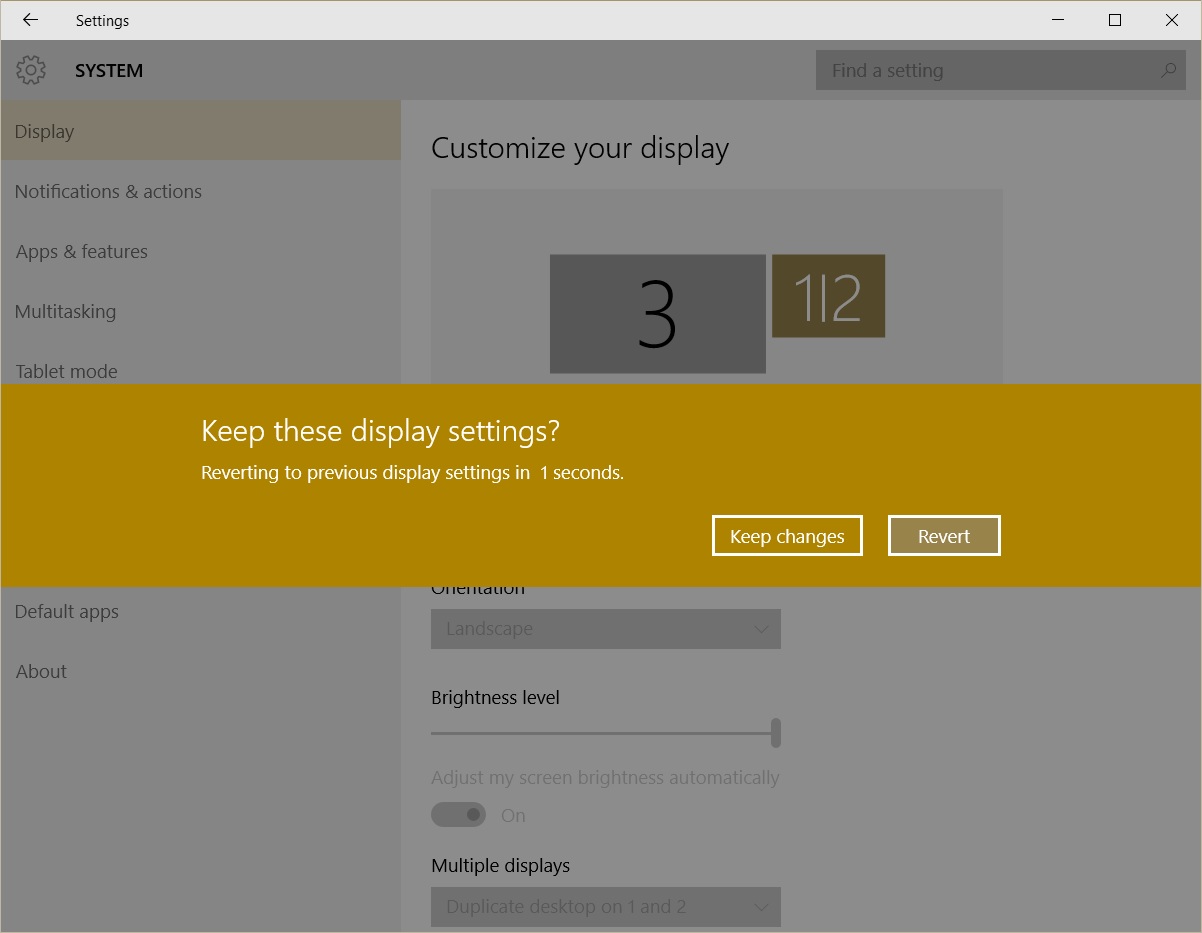This screenshot has width=1202, height=933.
Task: Toggle automatic screen brightness switch
Action: click(458, 815)
